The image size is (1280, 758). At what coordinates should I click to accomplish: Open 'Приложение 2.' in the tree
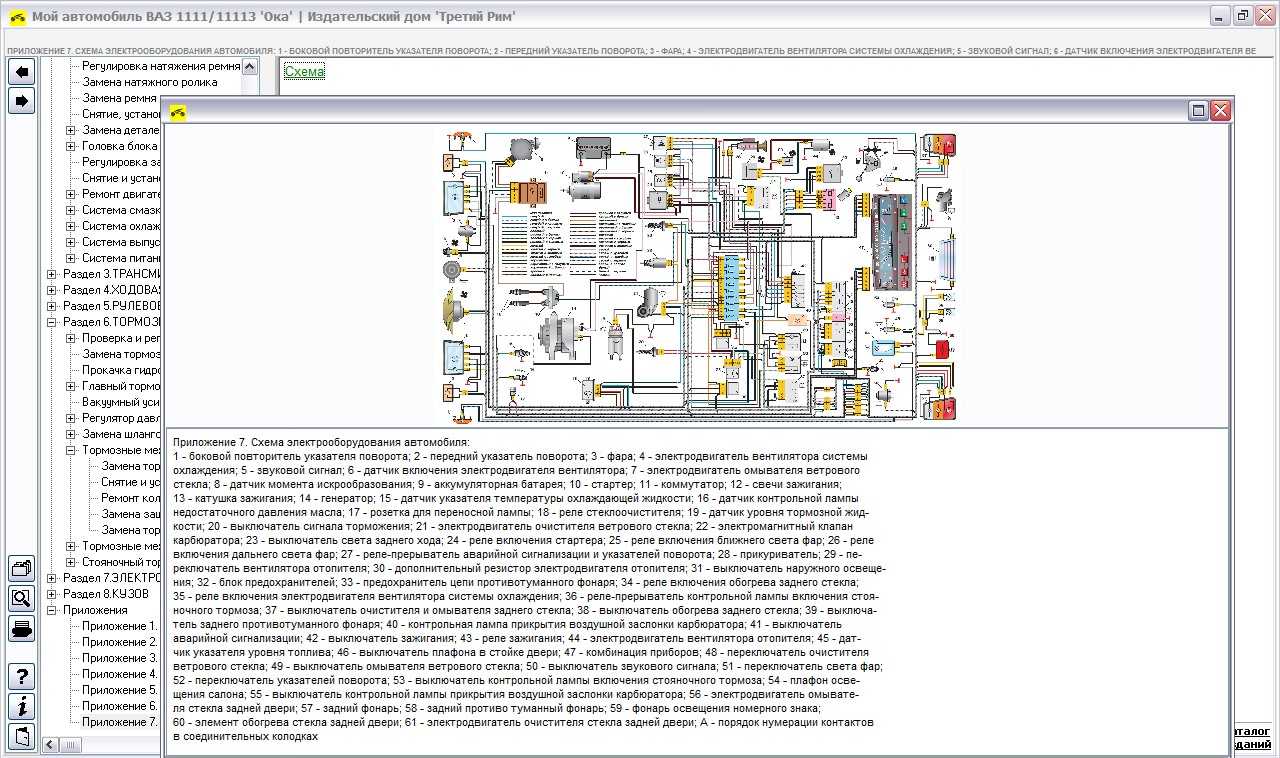click(120, 642)
